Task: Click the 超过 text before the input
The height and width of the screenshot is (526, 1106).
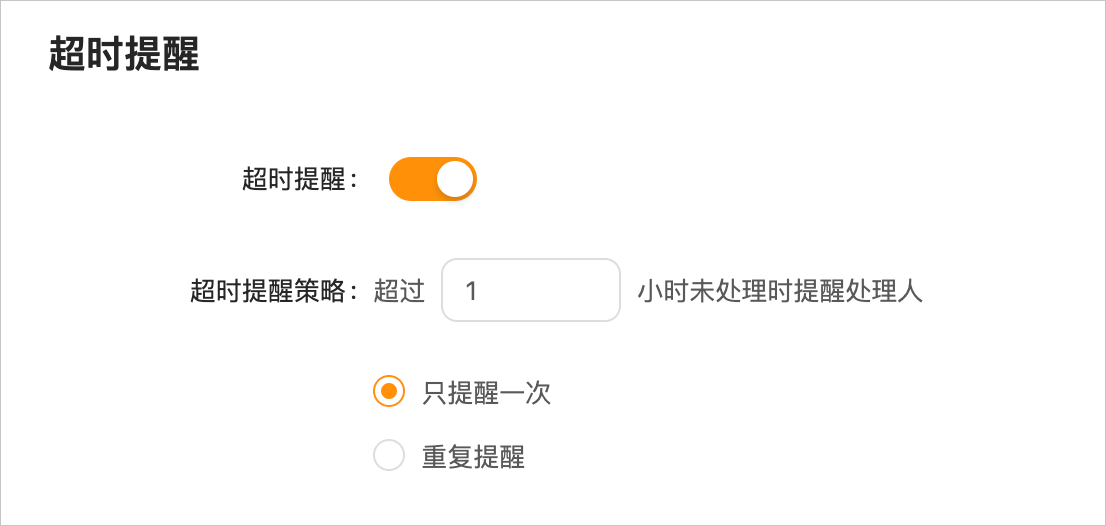Action: [399, 290]
